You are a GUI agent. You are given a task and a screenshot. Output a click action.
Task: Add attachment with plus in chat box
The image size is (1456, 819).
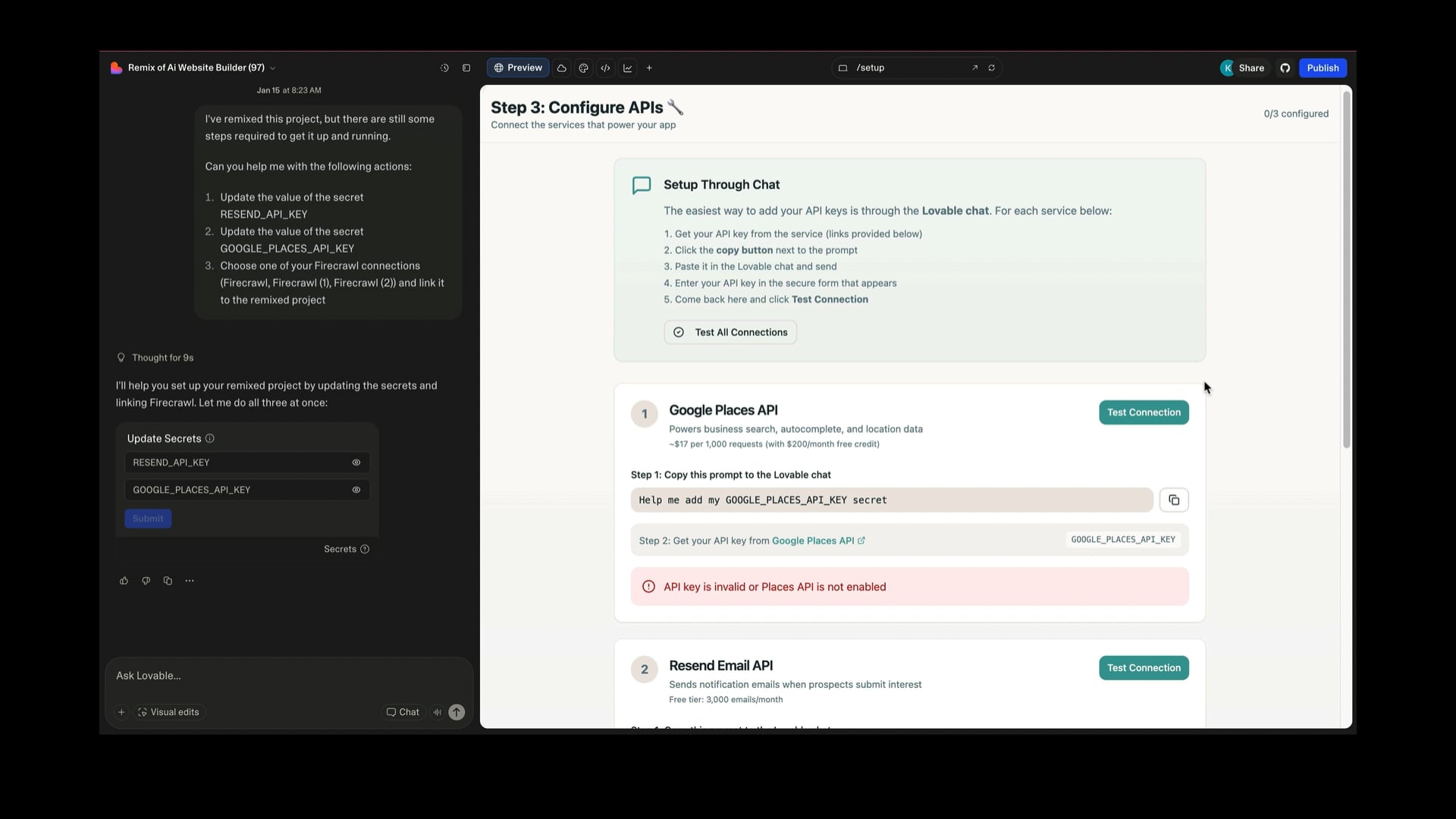pyautogui.click(x=121, y=712)
